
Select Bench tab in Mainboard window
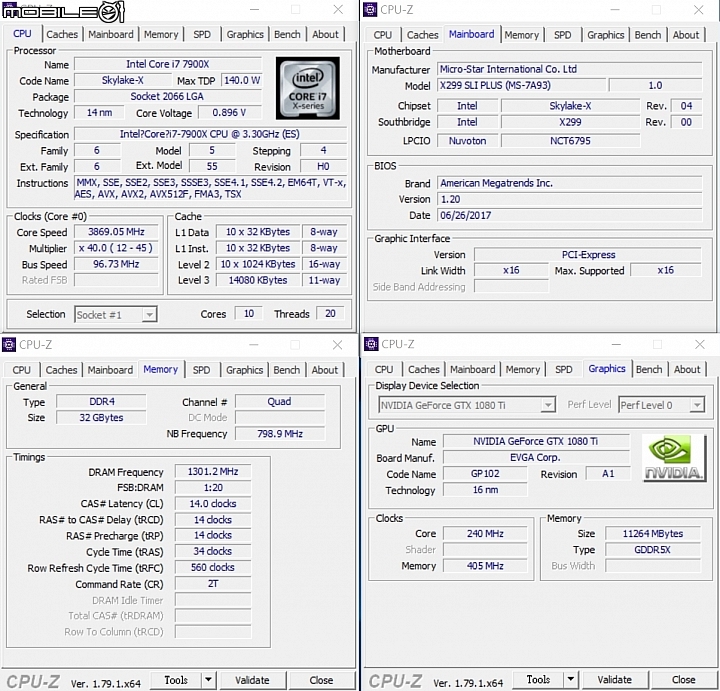(x=647, y=35)
